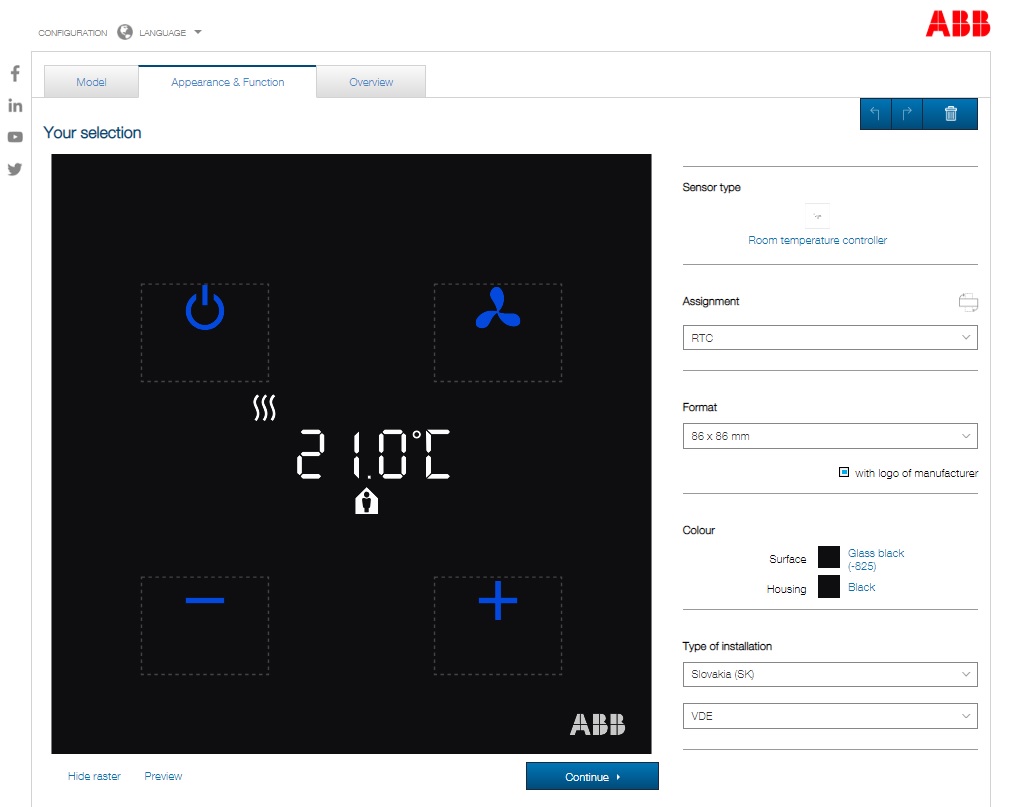Hide the raster grid
Screen dimensions: 1018x807
pos(94,776)
